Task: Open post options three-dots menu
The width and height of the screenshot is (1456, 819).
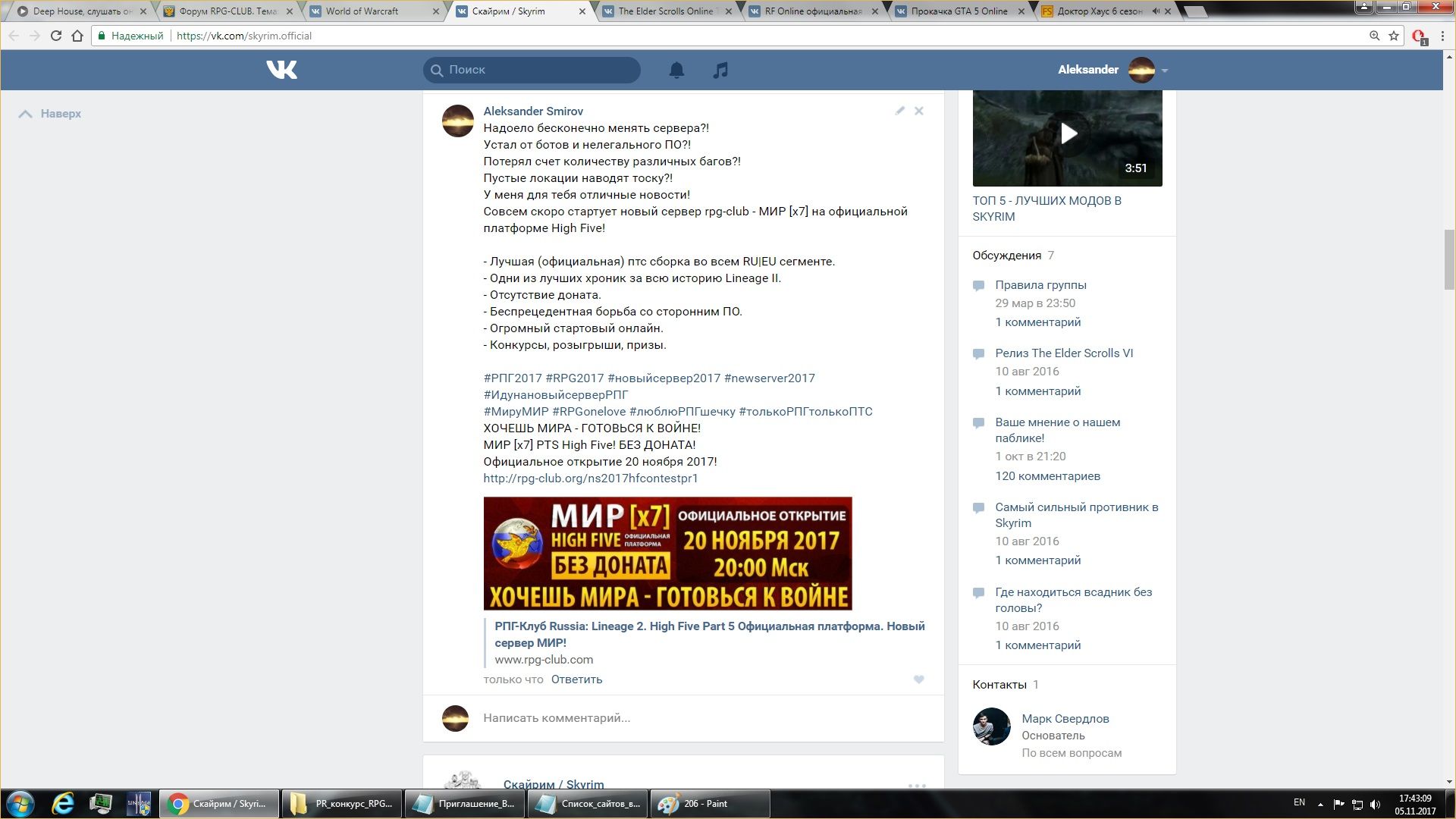Action: [x=917, y=786]
